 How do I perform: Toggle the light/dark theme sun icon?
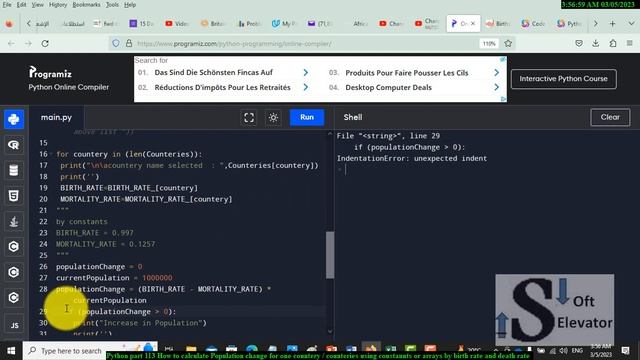point(273,118)
